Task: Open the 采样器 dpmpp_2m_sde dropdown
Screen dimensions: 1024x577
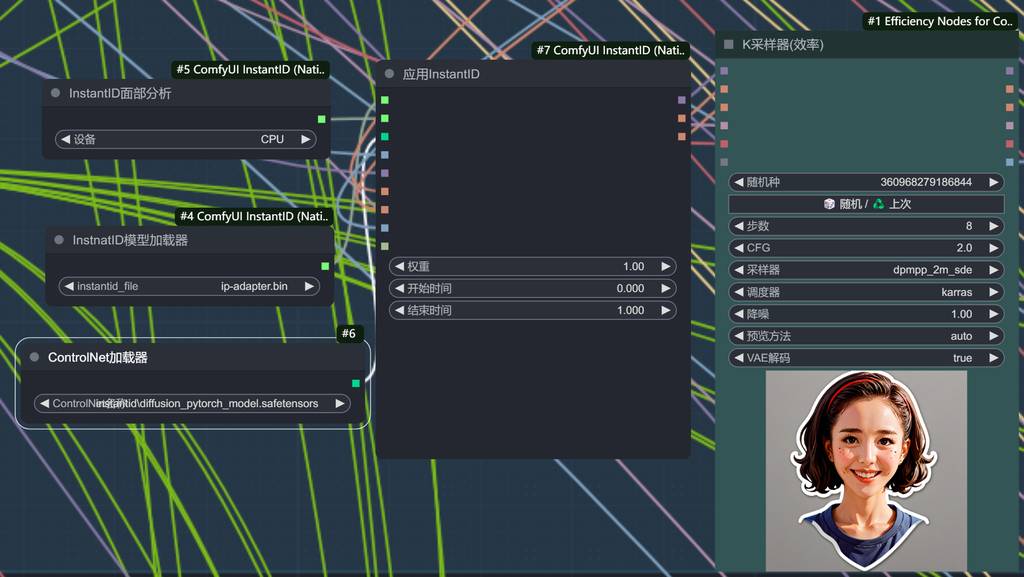Action: point(866,270)
